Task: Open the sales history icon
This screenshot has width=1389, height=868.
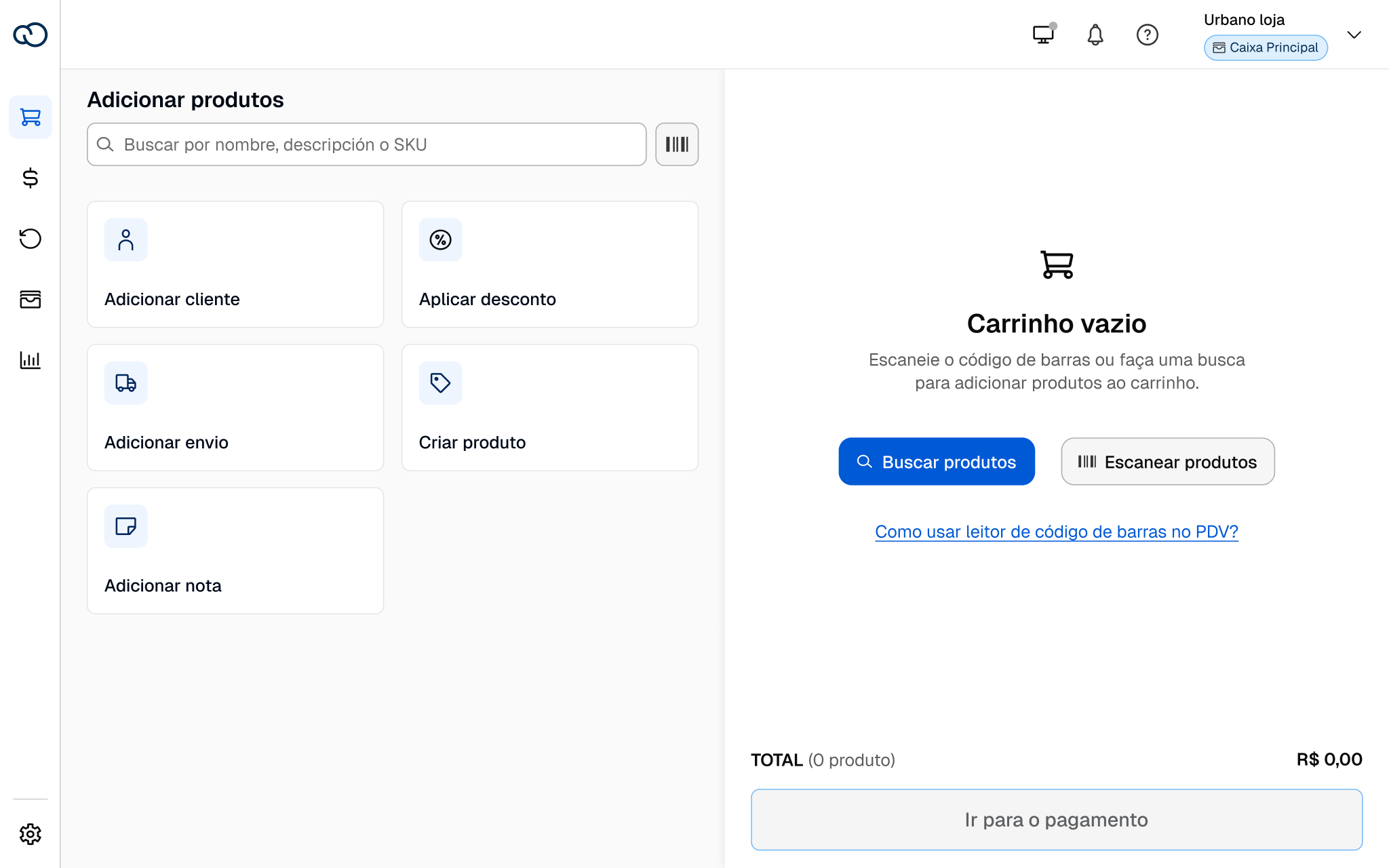Action: pos(31,239)
